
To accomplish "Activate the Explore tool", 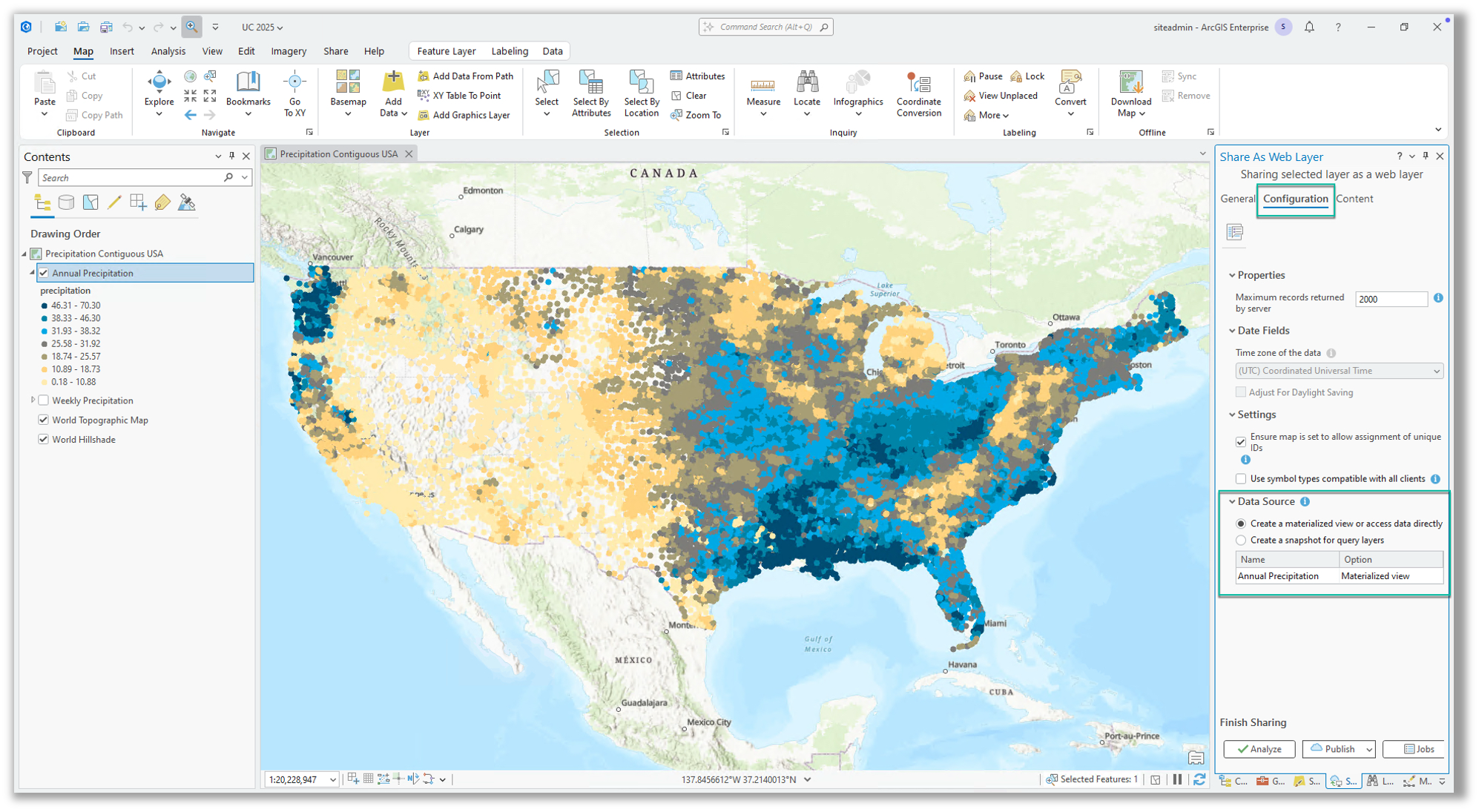I will (x=158, y=88).
